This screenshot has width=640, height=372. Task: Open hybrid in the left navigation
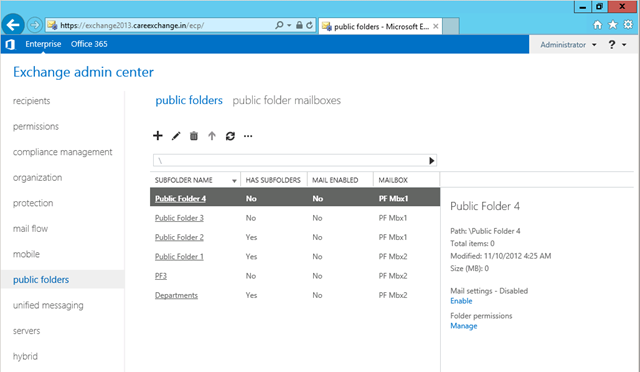[25, 356]
